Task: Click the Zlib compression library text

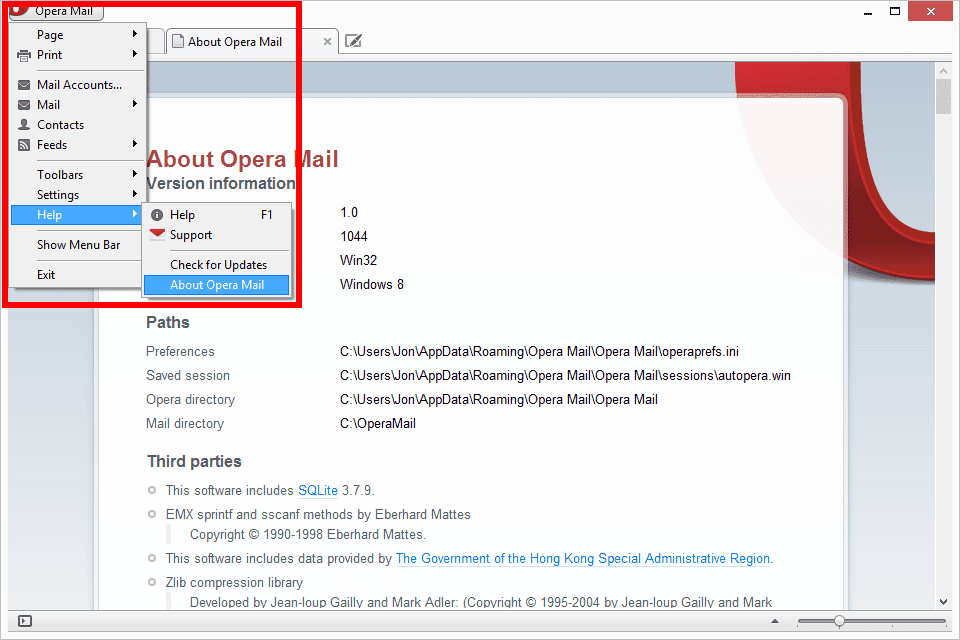Action: click(x=234, y=582)
